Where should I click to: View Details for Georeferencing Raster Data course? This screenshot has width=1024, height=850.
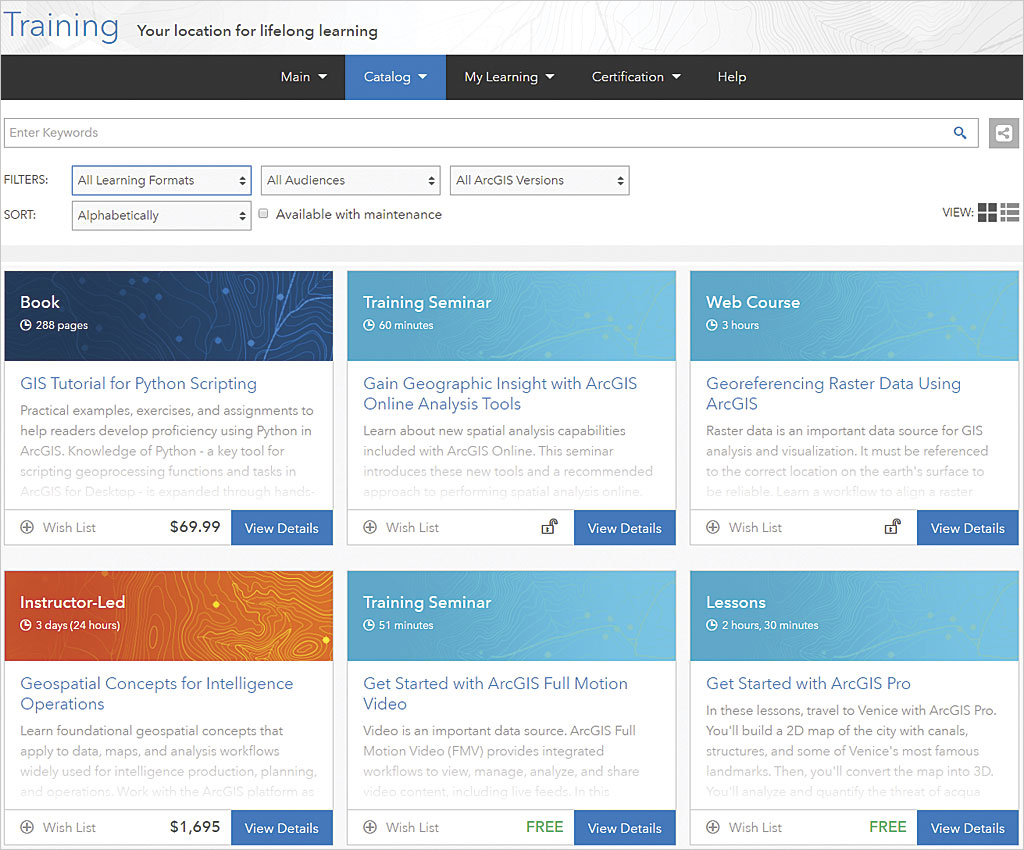point(967,527)
